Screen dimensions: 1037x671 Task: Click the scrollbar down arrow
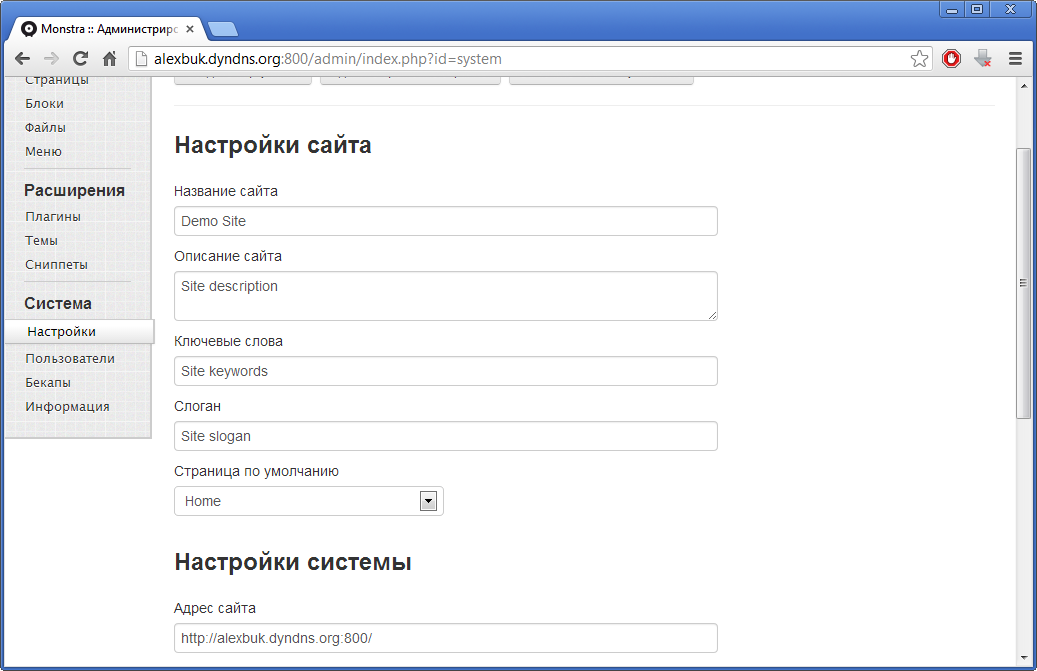pyautogui.click(x=1023, y=657)
